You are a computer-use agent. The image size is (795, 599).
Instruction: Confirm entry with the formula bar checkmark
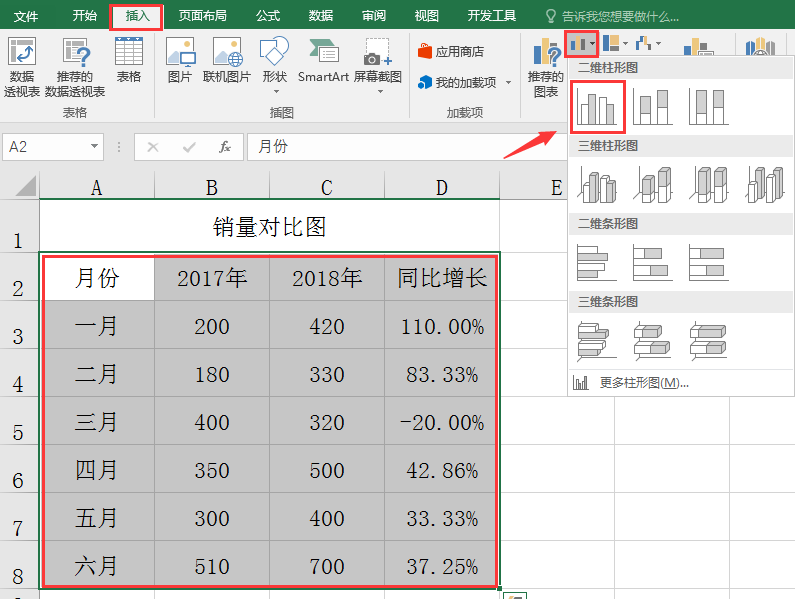[189, 147]
